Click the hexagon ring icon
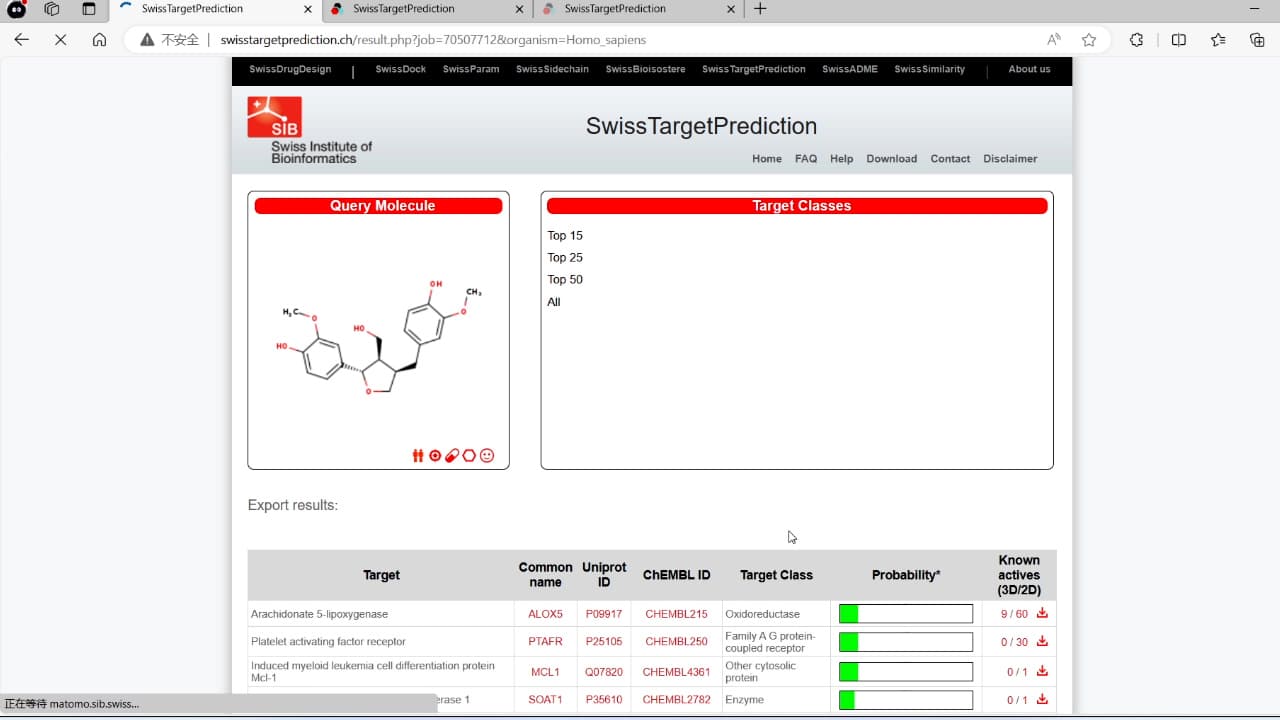The image size is (1280, 720). click(469, 456)
